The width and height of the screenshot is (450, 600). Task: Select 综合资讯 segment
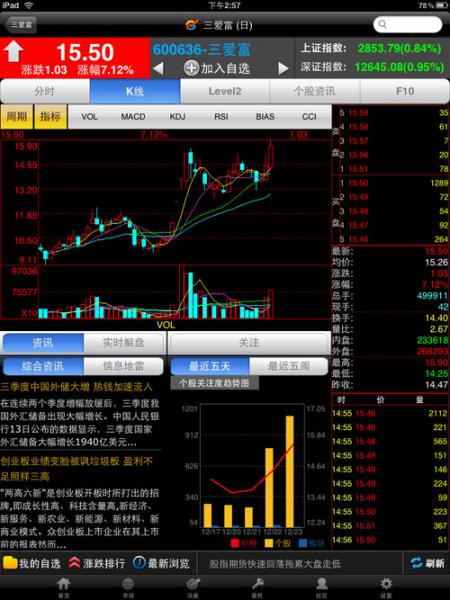click(43, 366)
